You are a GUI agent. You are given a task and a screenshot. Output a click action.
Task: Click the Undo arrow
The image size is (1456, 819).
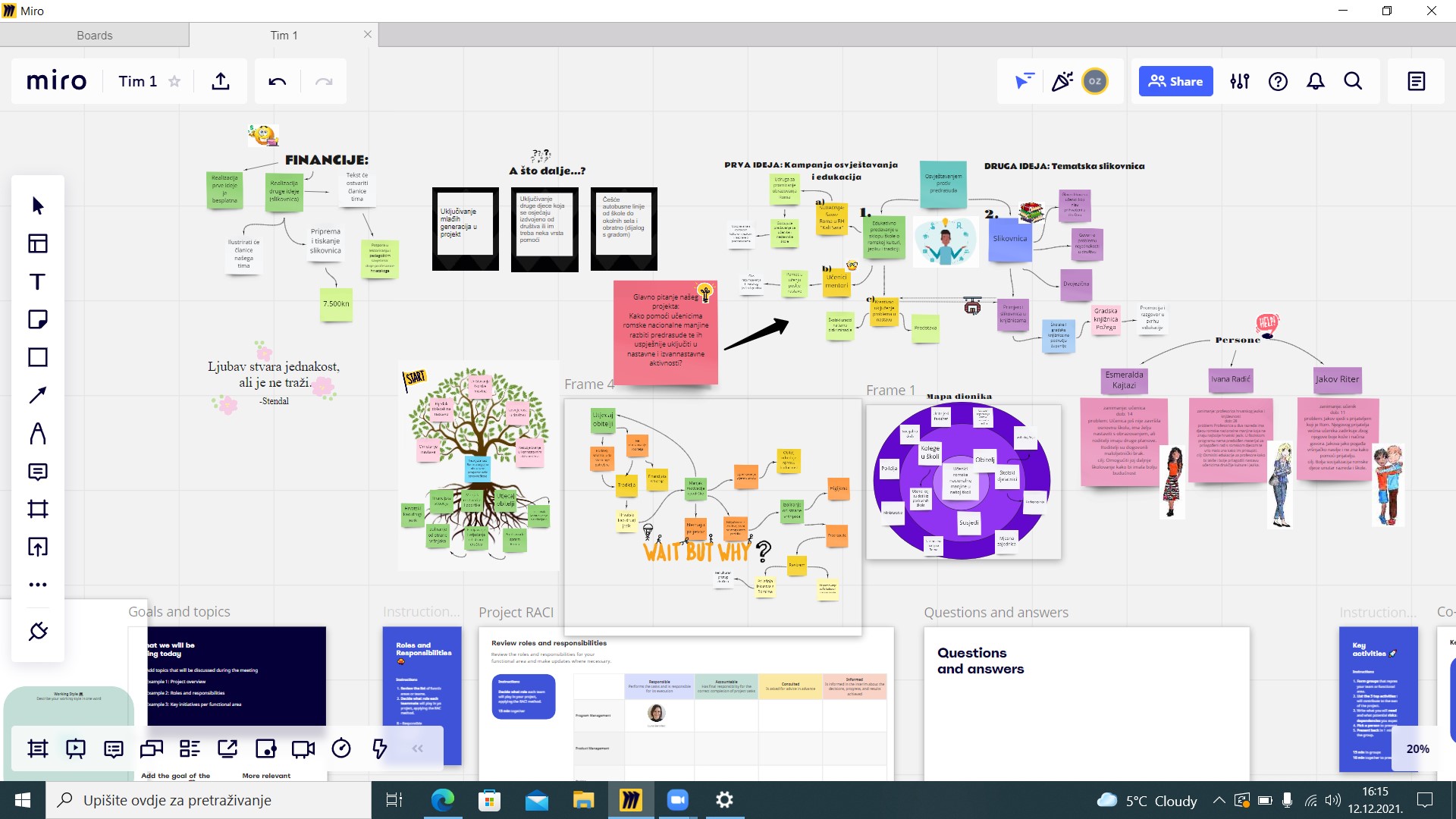click(278, 81)
